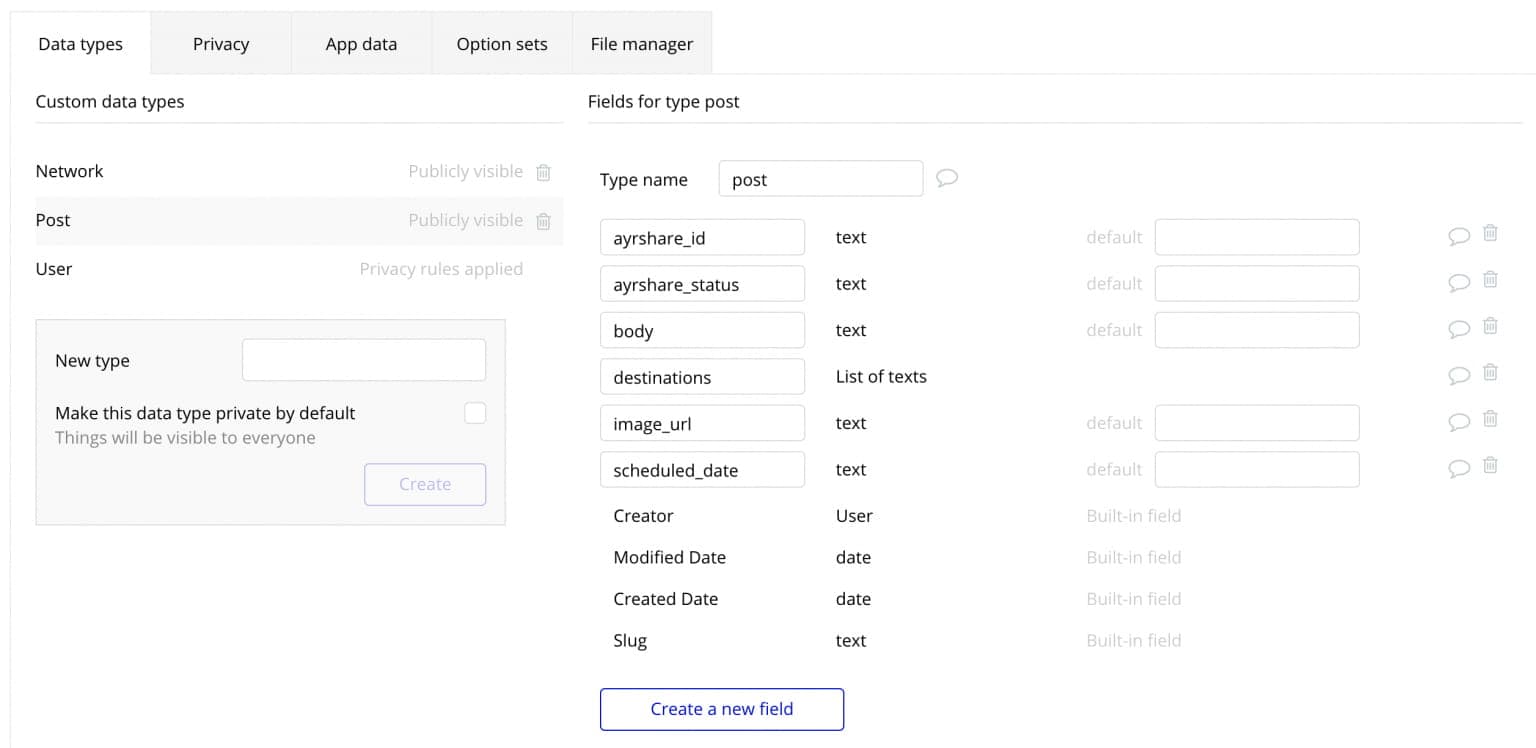Delete the ayrshare_id field
Image resolution: width=1536 pixels, height=748 pixels.
coord(1490,233)
